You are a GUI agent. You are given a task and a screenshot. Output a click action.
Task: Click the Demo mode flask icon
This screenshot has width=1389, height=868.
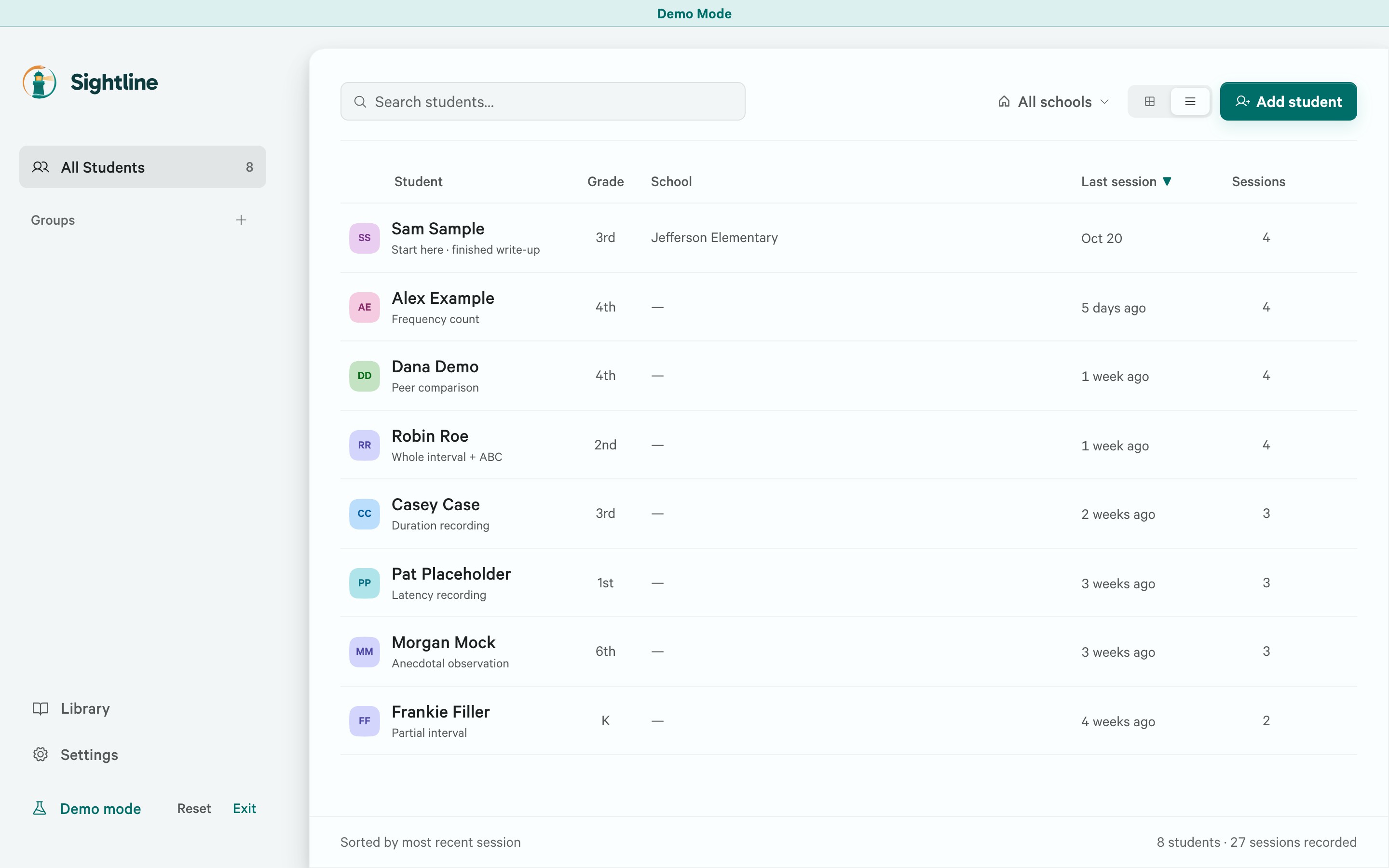point(40,808)
